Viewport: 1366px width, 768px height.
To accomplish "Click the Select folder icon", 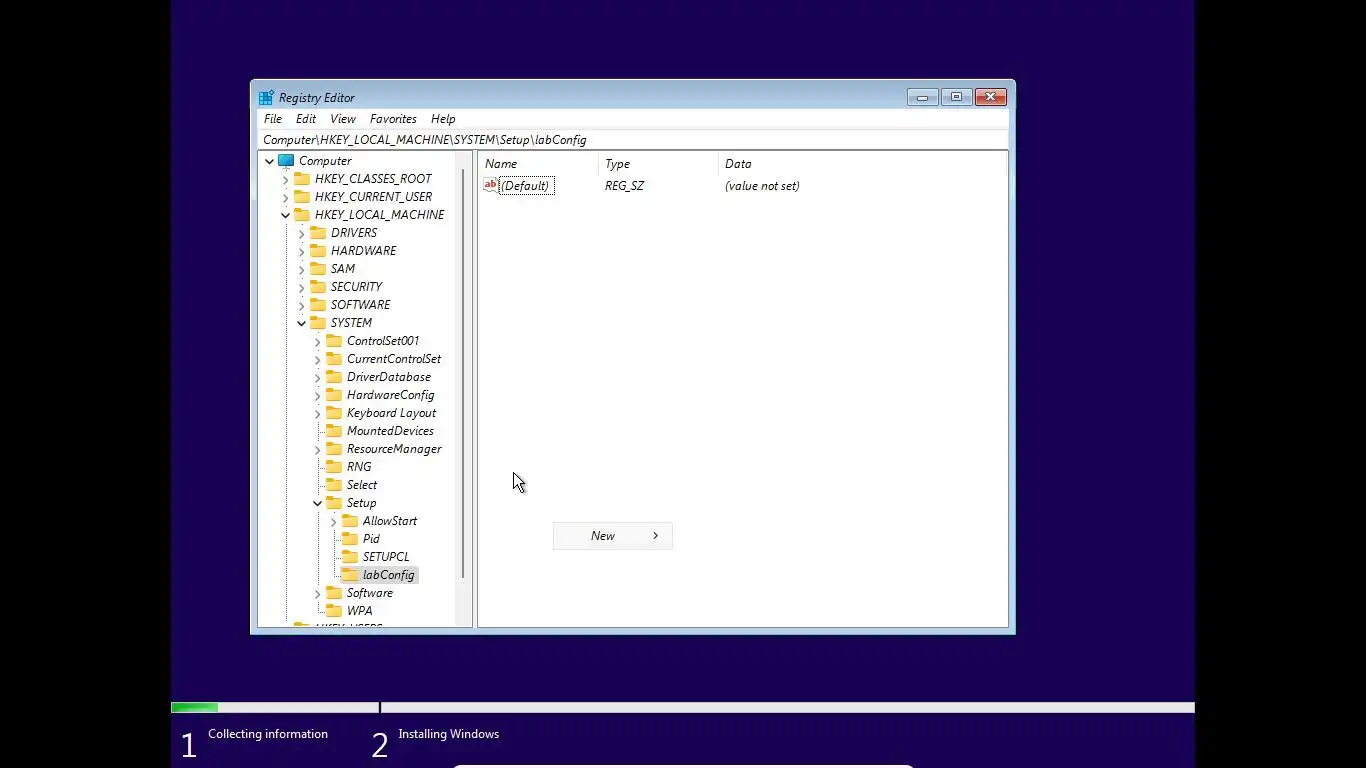I will tap(334, 485).
